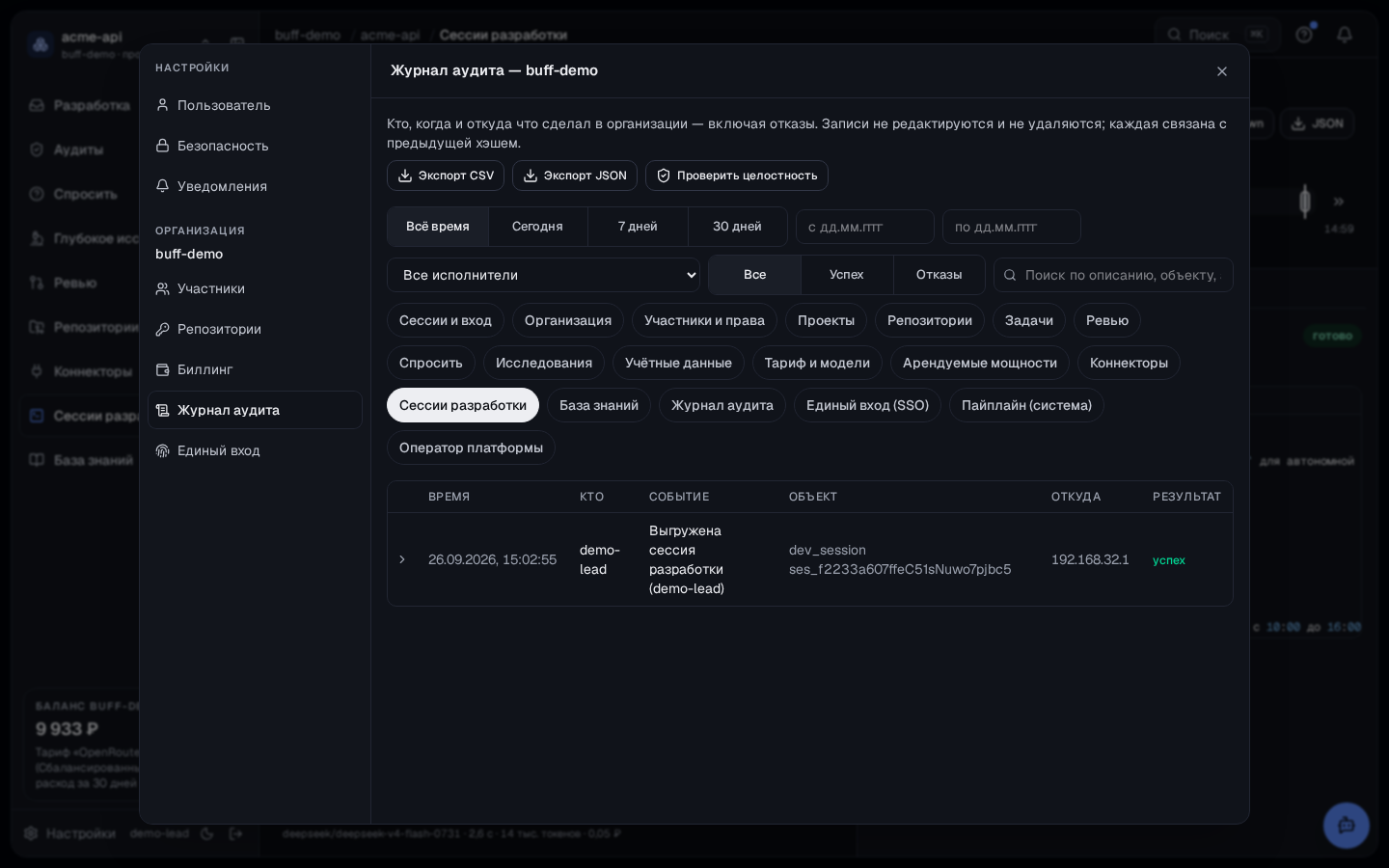Click the Экспорт CSV button
This screenshot has width=1389, height=868.
(x=446, y=176)
